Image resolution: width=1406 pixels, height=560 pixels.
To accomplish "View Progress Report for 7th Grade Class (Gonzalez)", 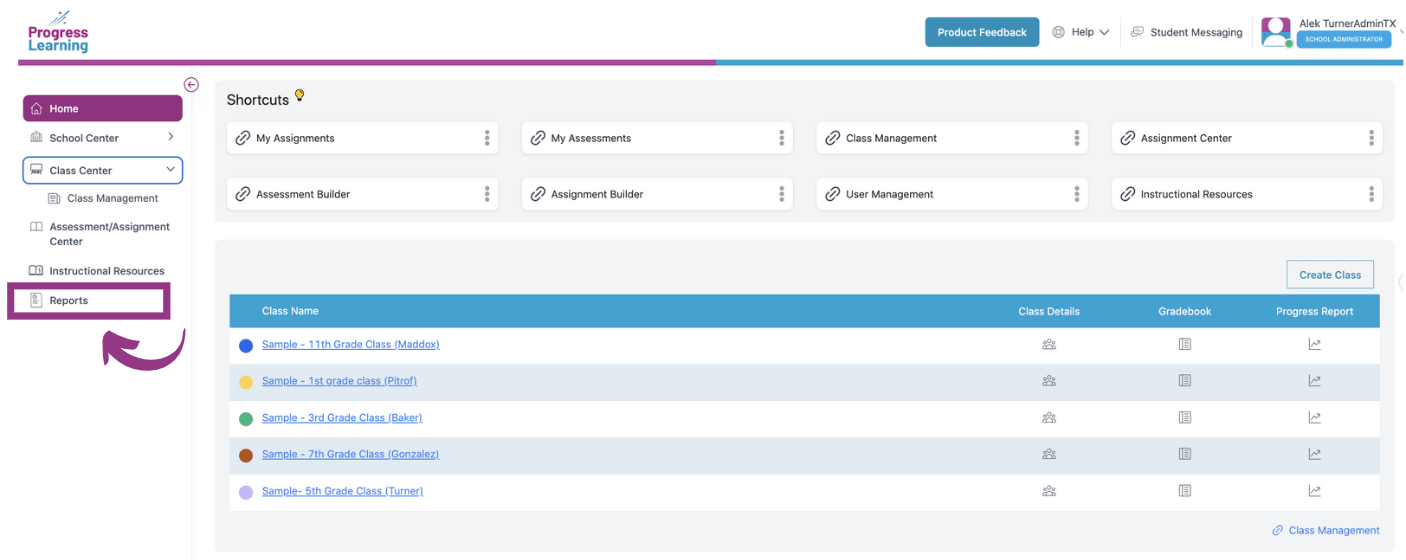I will pyautogui.click(x=1315, y=454).
